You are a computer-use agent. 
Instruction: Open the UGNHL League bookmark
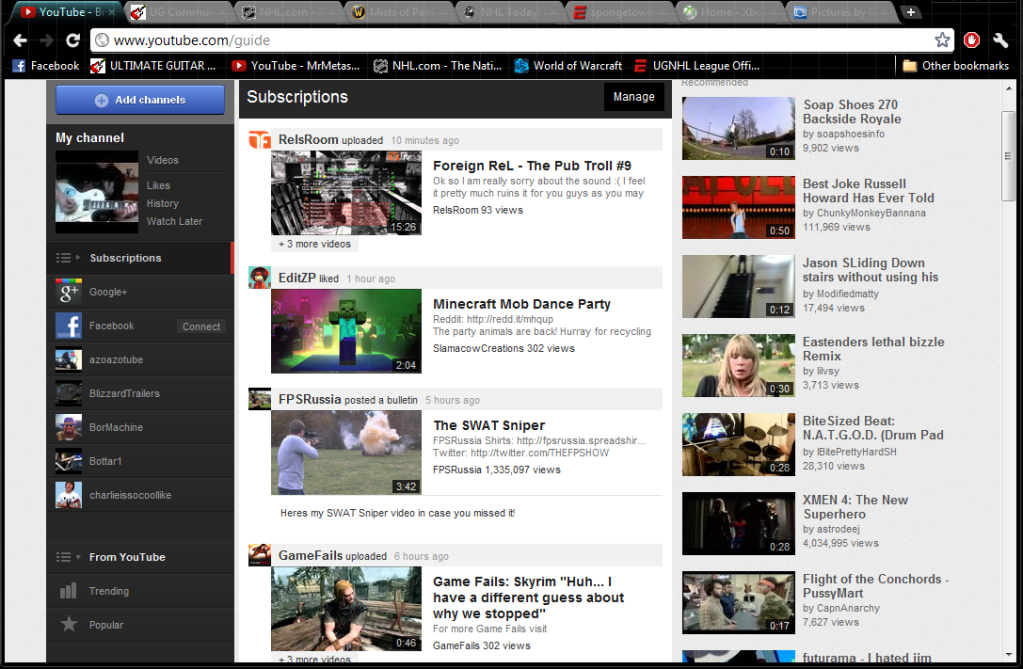697,66
